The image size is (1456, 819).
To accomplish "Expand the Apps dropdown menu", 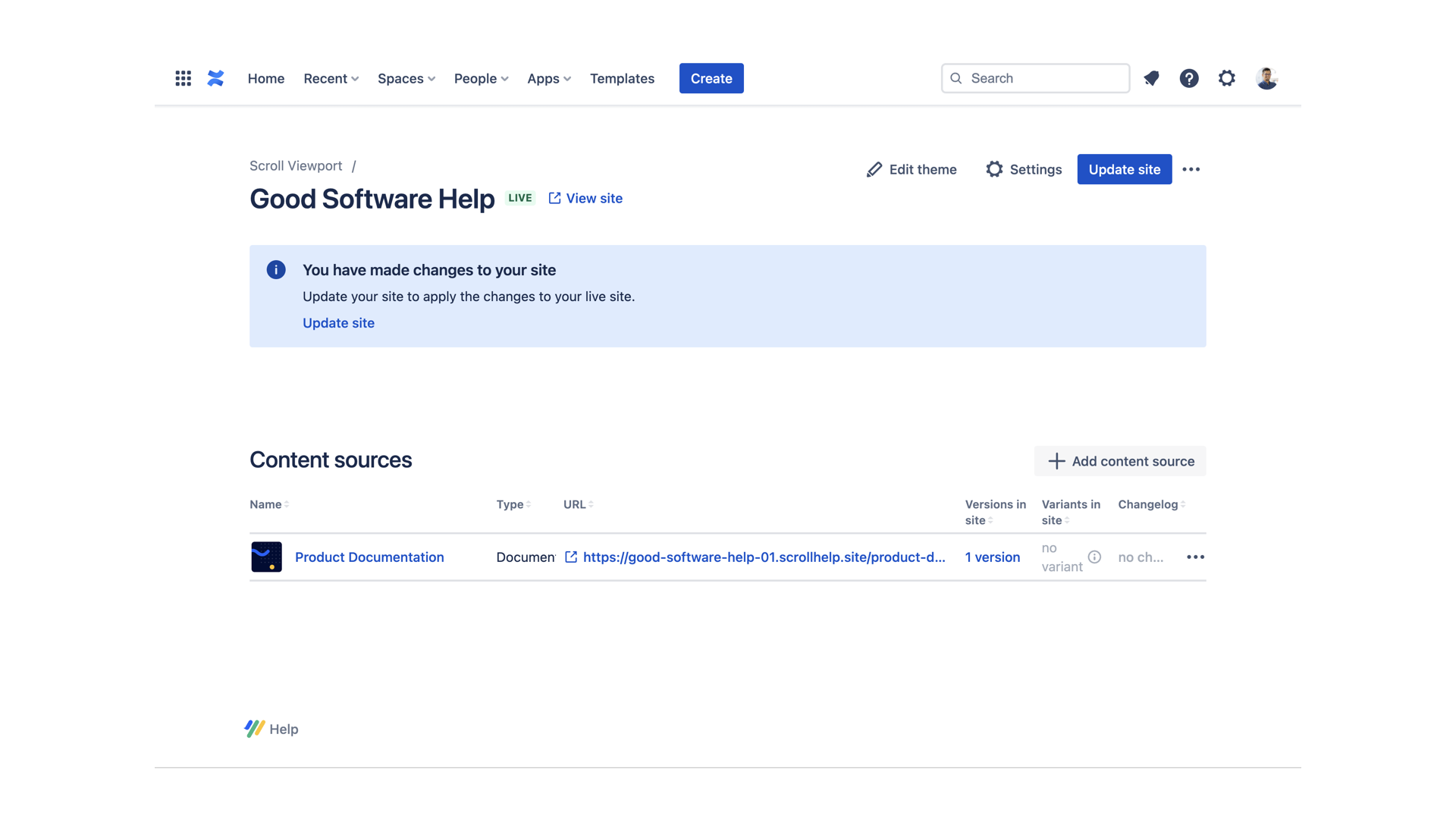I will click(548, 78).
